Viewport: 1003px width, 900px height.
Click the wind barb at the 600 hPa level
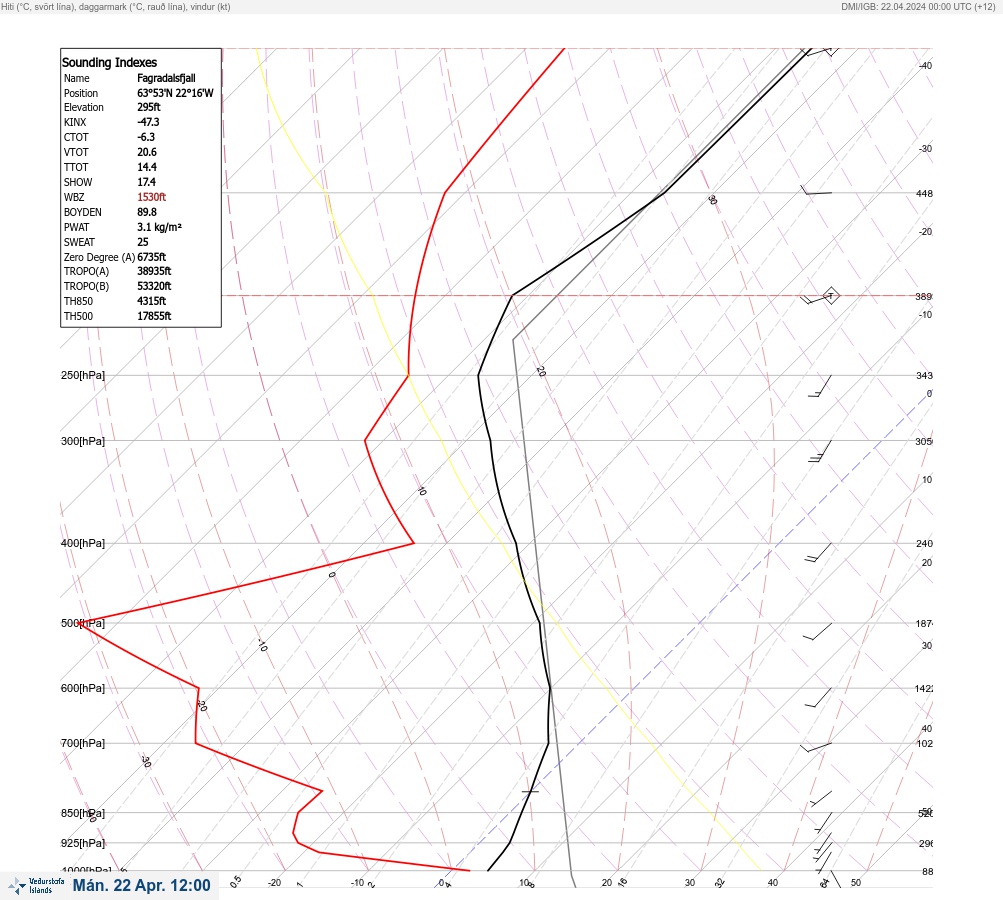(818, 698)
